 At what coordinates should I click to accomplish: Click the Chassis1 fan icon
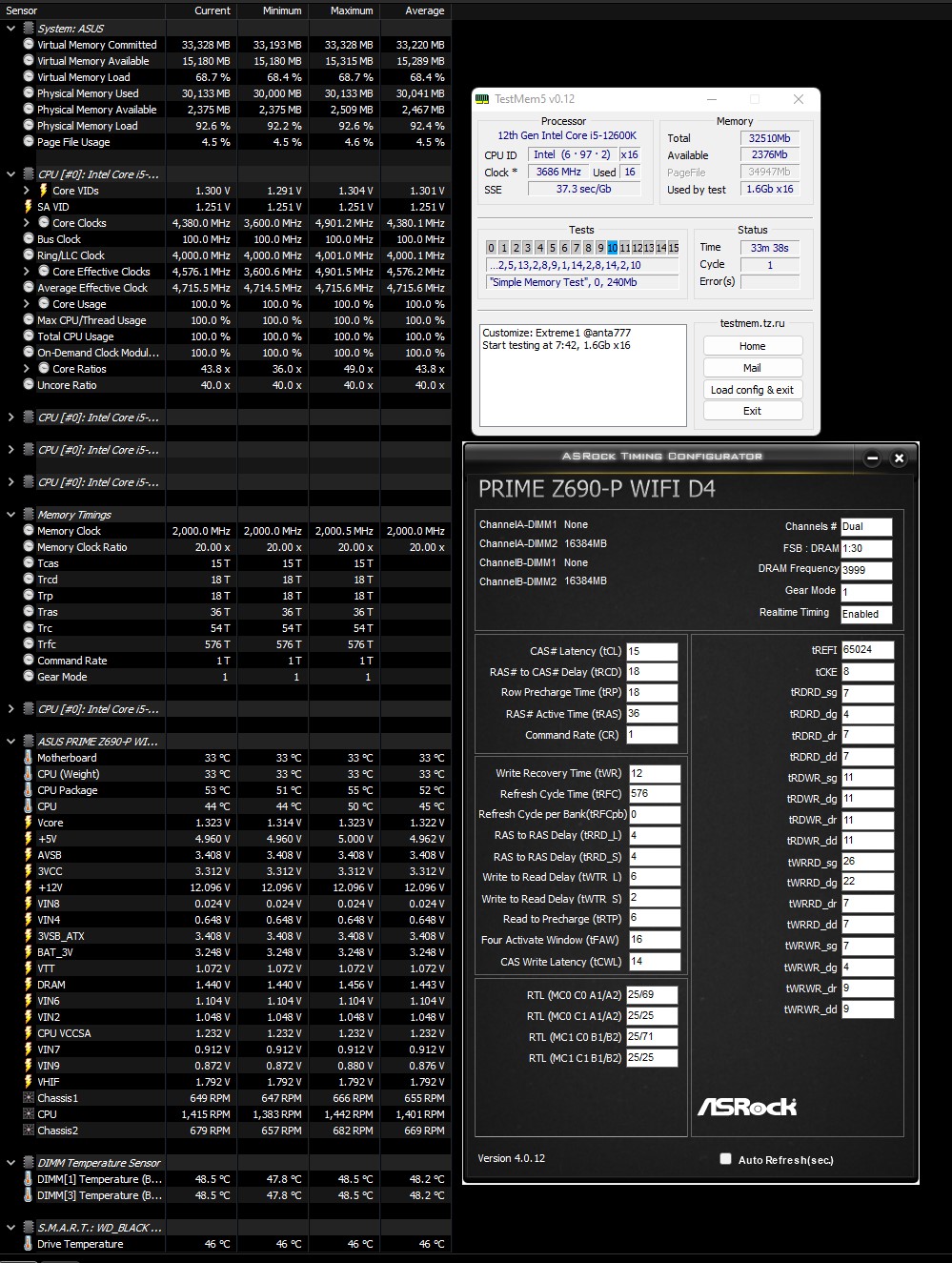click(29, 1098)
